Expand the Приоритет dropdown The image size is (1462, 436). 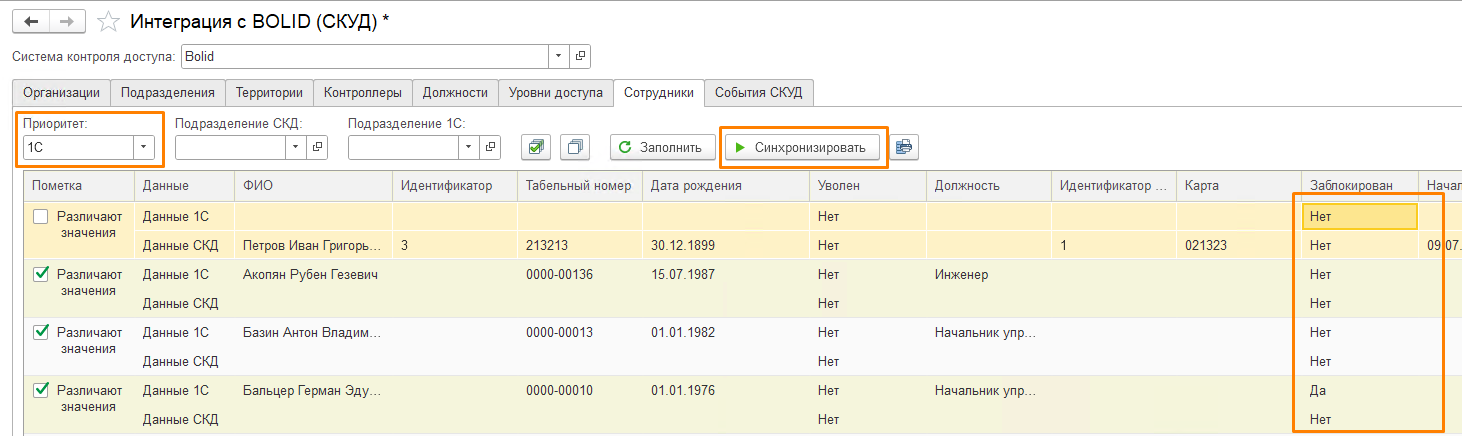[x=145, y=147]
